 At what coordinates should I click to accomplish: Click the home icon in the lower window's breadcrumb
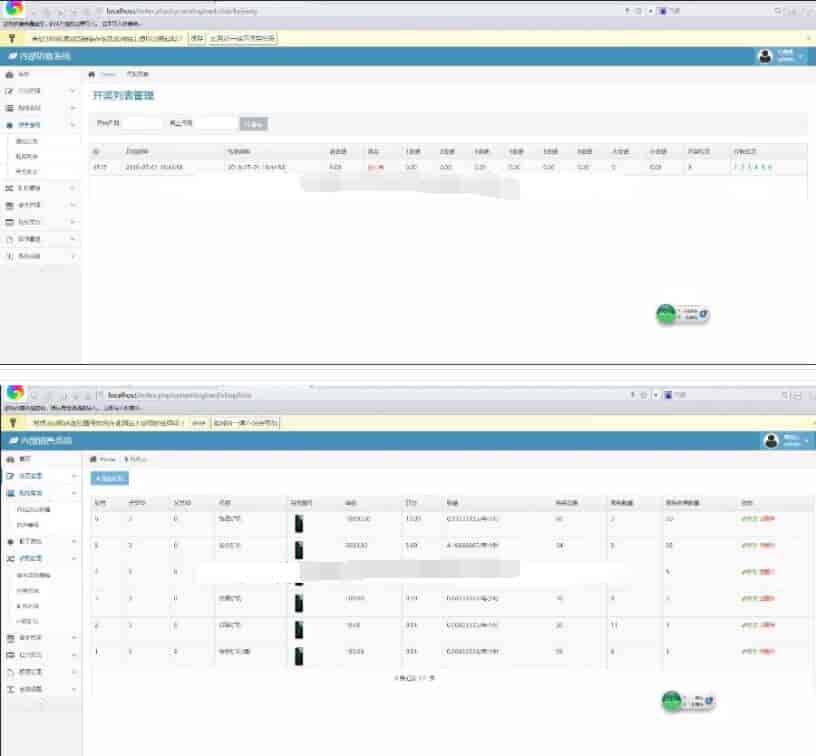93,459
